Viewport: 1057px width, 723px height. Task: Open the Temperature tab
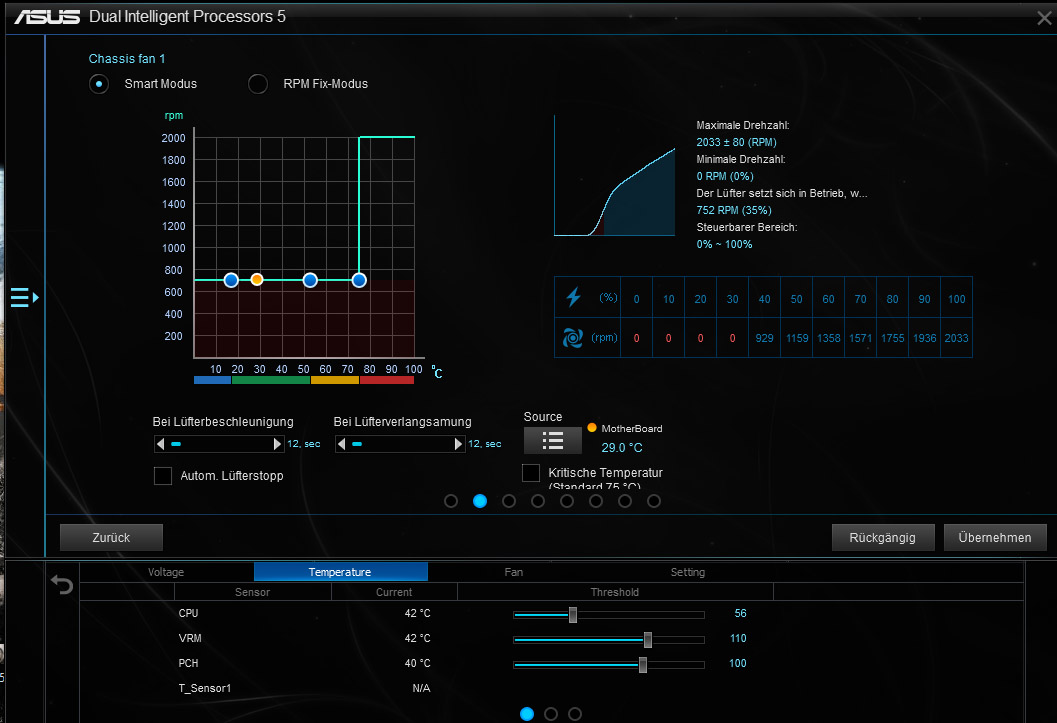pyautogui.click(x=340, y=572)
